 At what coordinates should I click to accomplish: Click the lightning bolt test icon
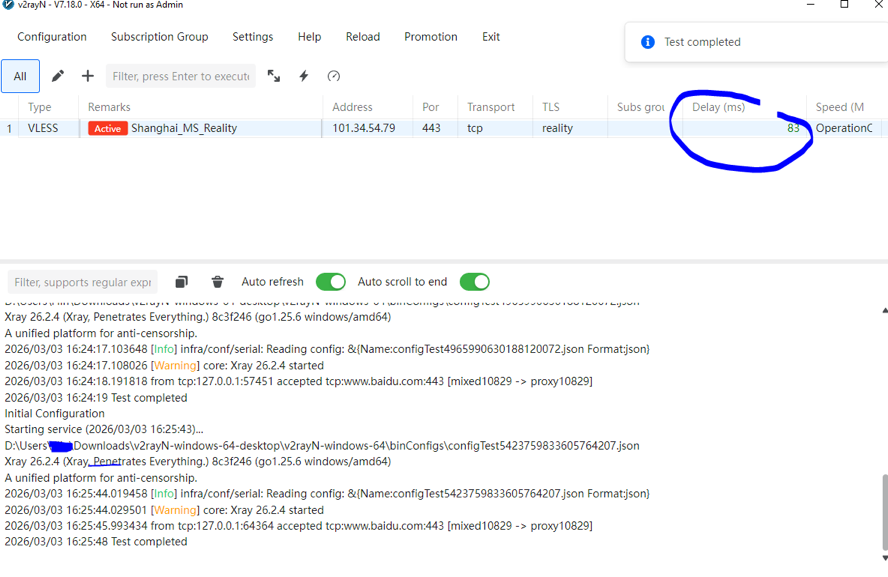pos(304,76)
